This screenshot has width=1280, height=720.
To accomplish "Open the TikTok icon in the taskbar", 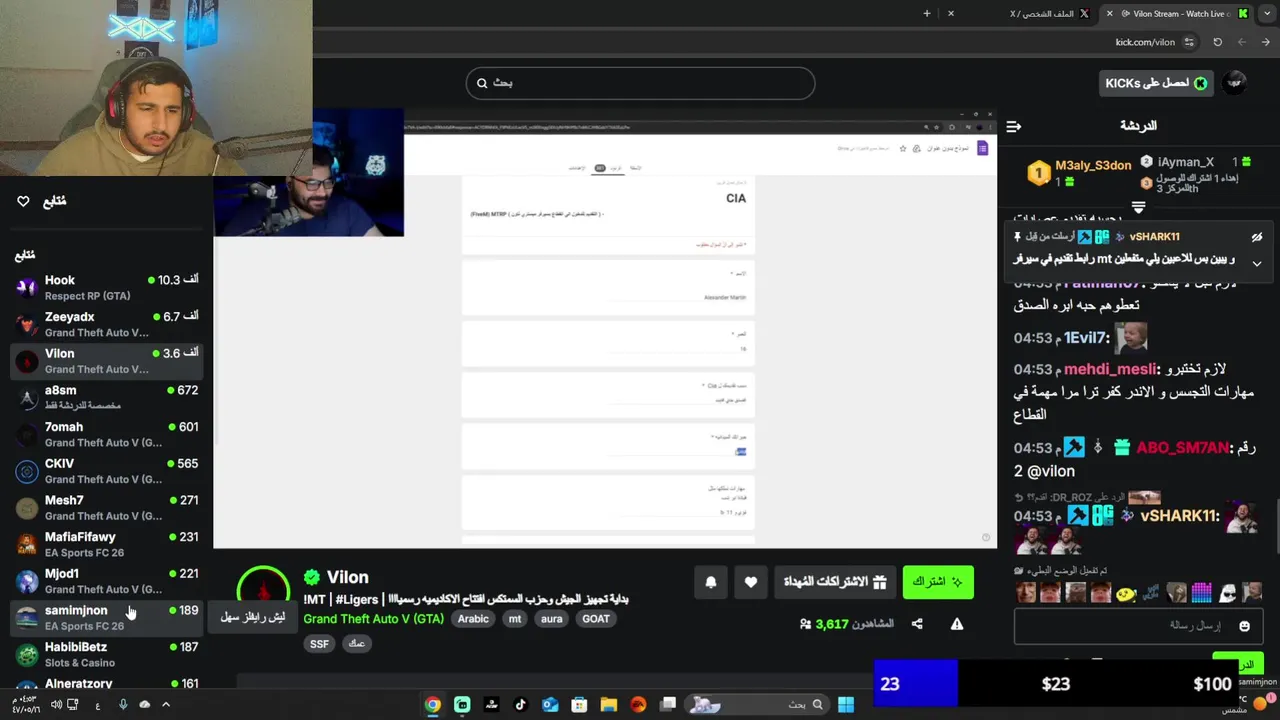I will 520,704.
